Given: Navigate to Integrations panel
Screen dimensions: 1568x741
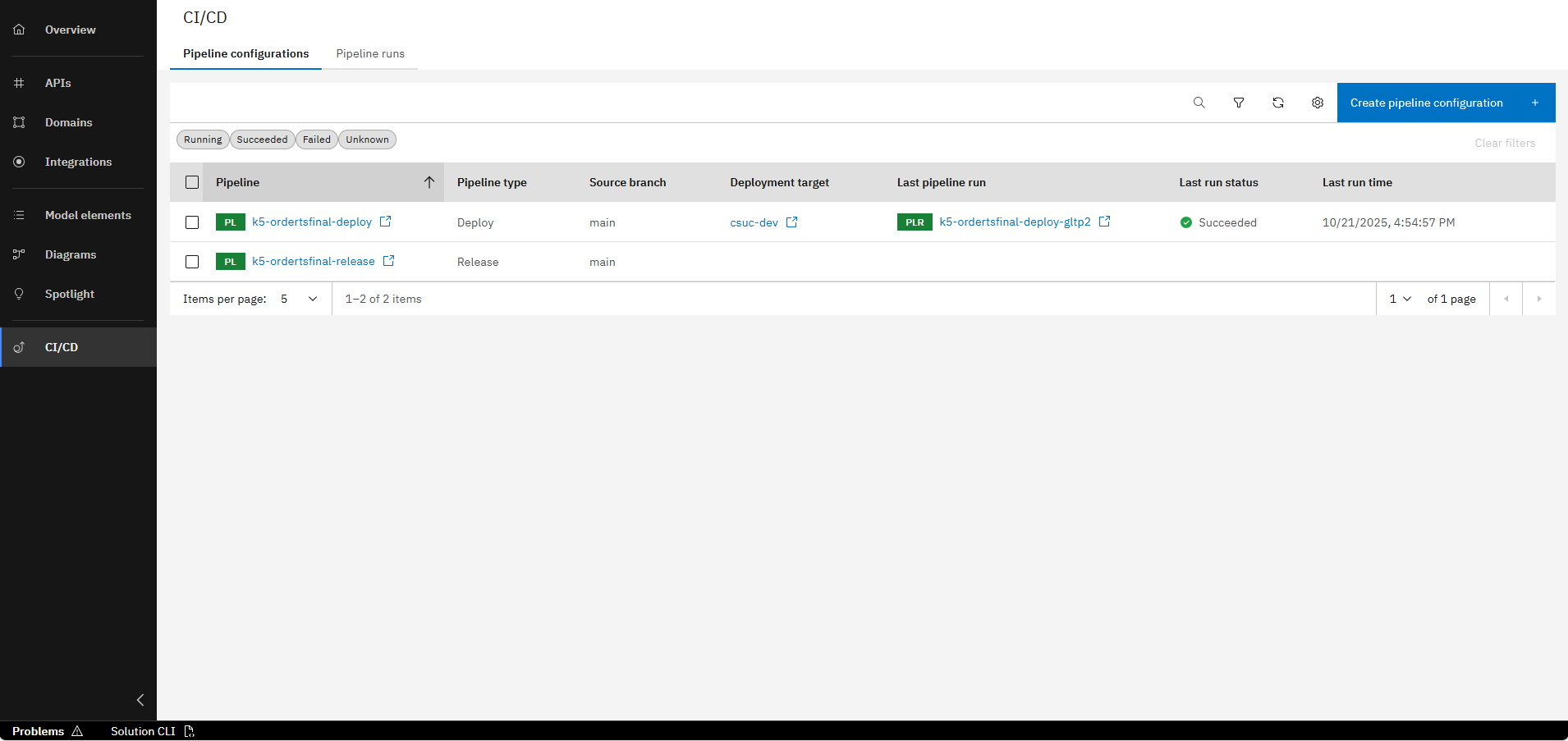Looking at the screenshot, I should 78,161.
